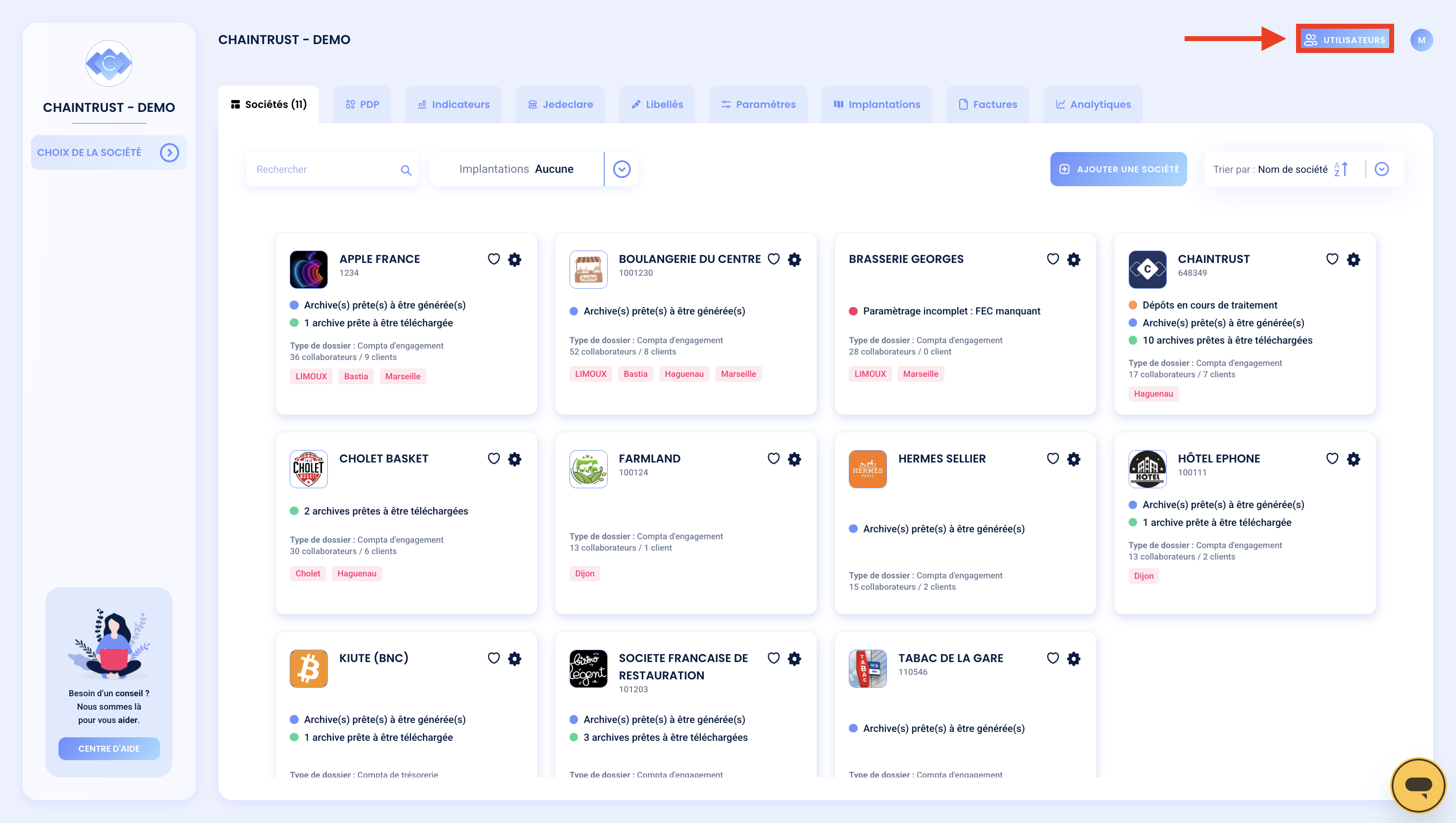Click the APPLE FRANCE logo
1456x823 pixels.
click(309, 269)
